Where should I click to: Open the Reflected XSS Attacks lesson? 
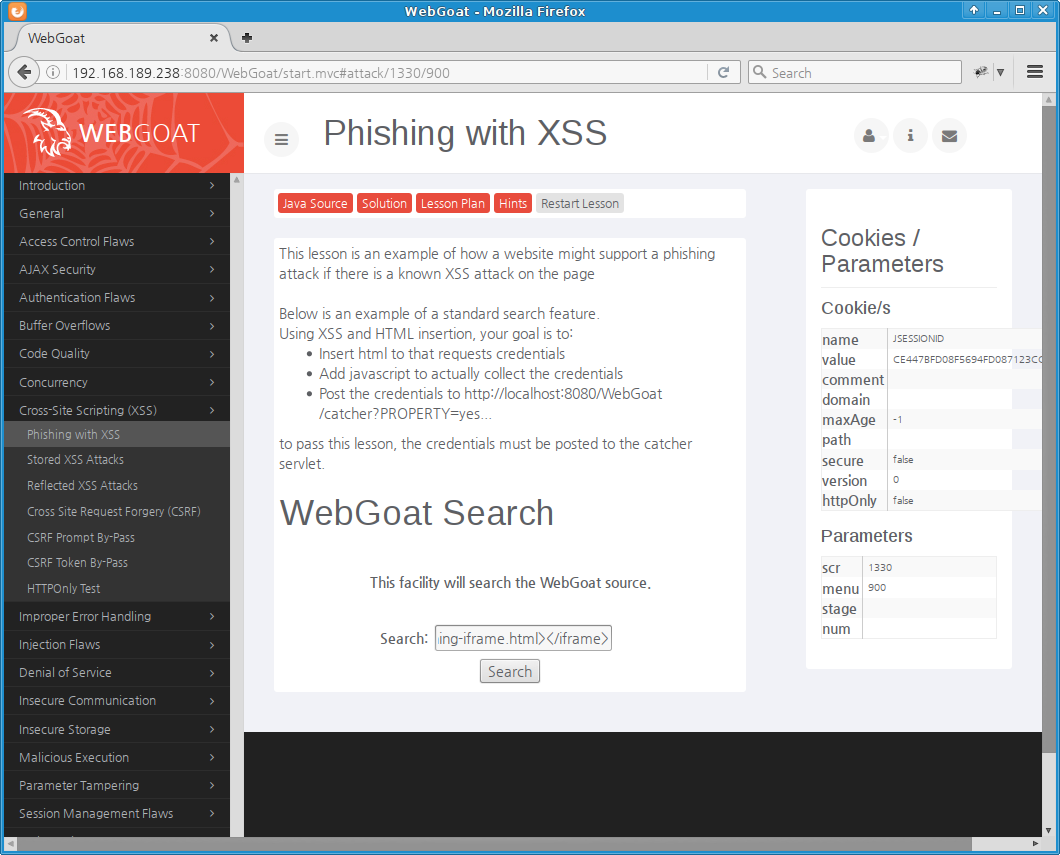(117, 485)
